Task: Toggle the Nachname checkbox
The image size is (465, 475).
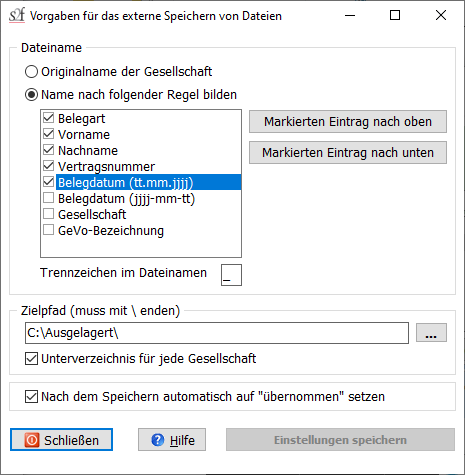Action: [x=49, y=150]
